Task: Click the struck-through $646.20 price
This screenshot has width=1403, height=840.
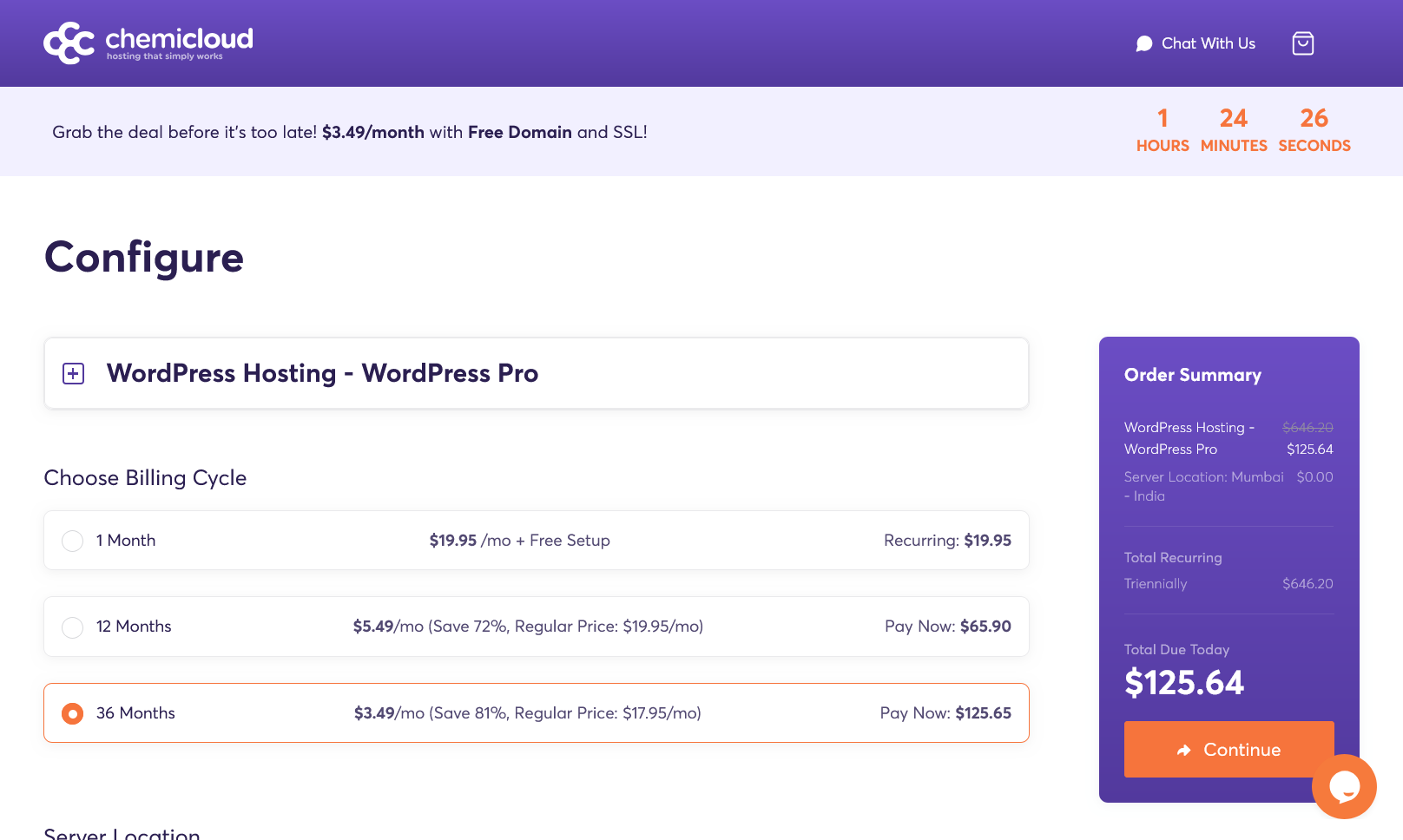Action: point(1307,428)
